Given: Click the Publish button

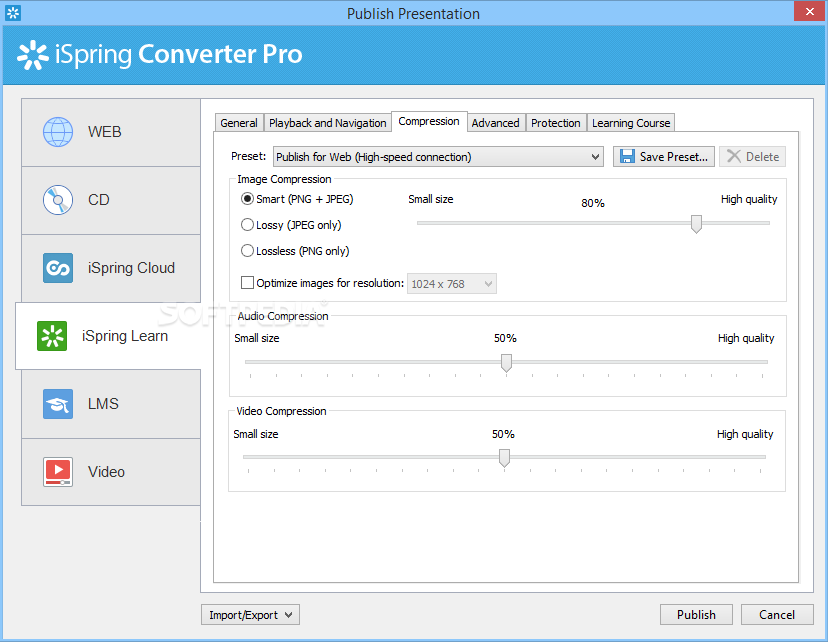Looking at the screenshot, I should pos(696,615).
